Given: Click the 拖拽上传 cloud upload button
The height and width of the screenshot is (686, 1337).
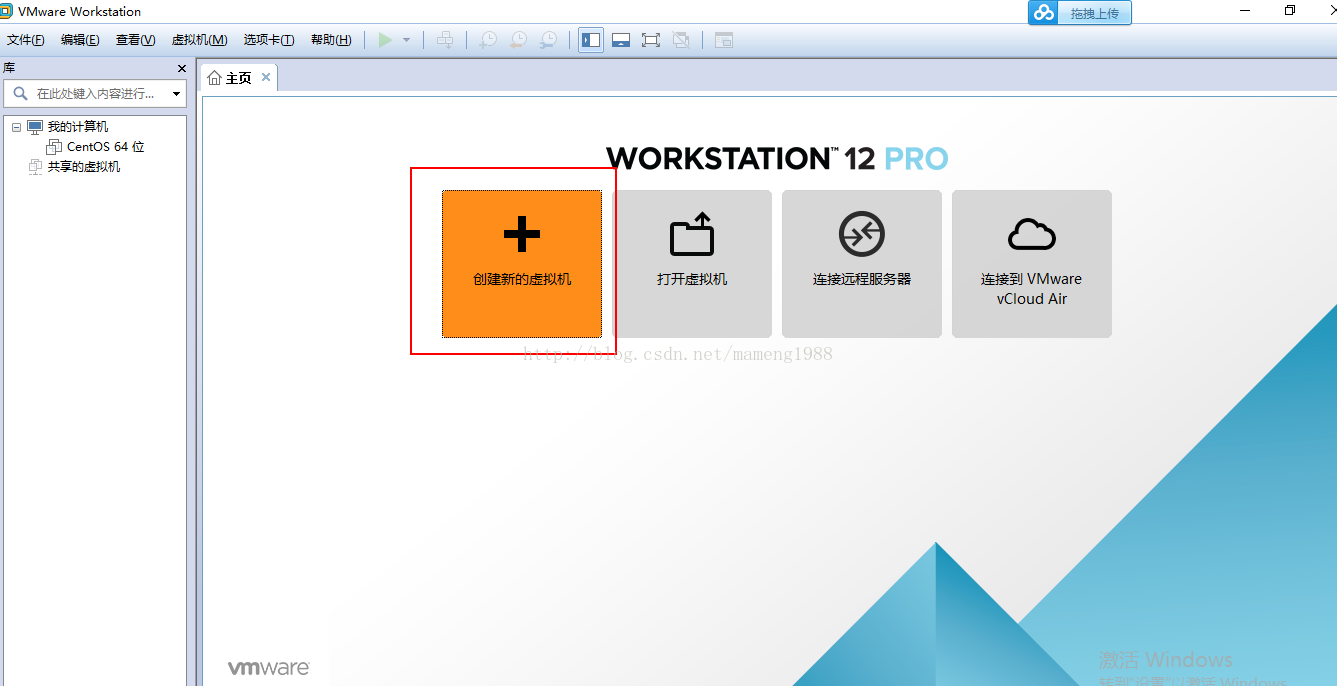Looking at the screenshot, I should (1080, 13).
